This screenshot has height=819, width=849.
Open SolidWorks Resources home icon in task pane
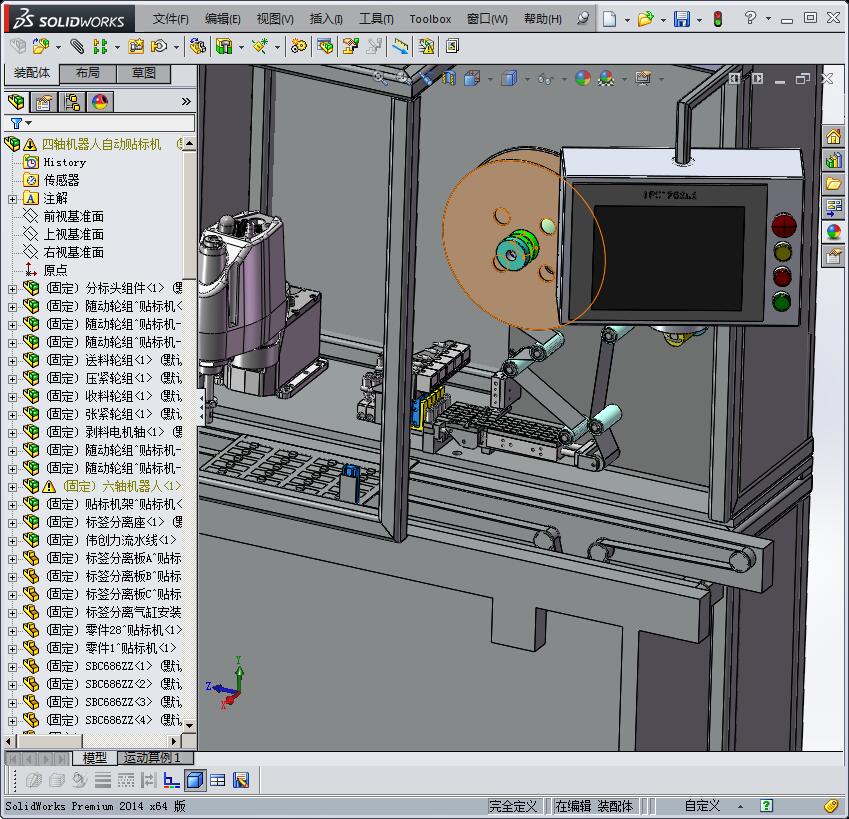click(x=834, y=137)
